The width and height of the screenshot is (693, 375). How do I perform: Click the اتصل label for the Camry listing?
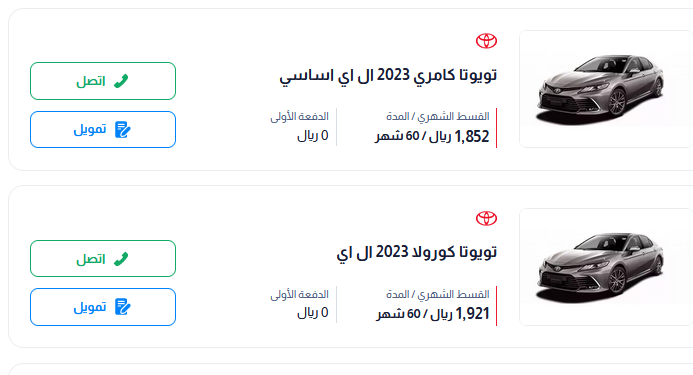(91, 81)
